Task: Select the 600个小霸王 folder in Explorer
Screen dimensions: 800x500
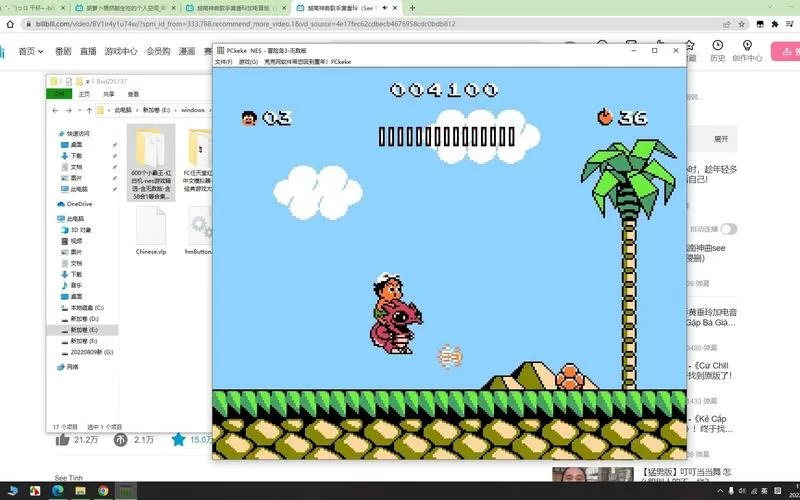Action: 151,163
